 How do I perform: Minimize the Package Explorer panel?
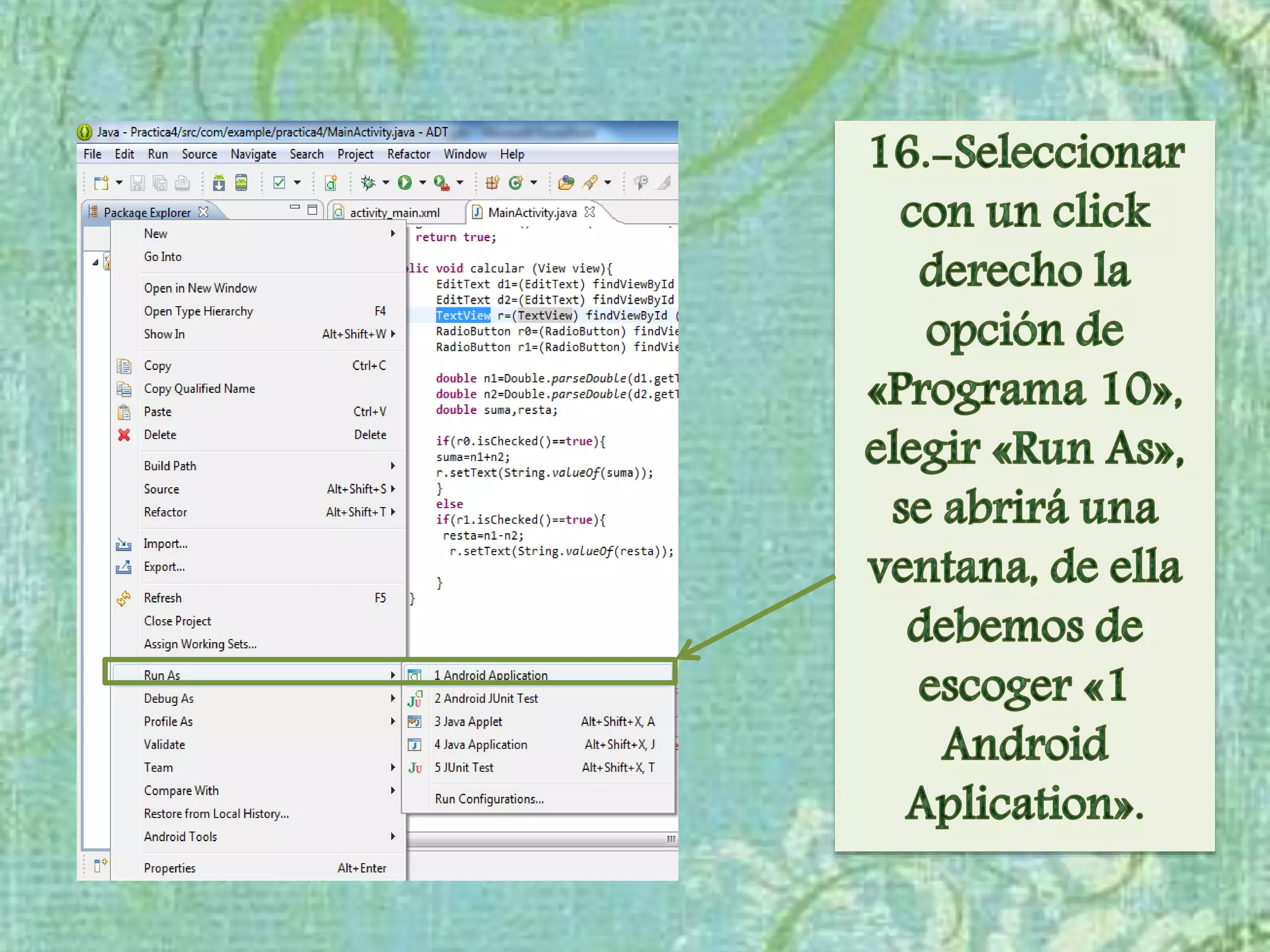click(x=295, y=208)
